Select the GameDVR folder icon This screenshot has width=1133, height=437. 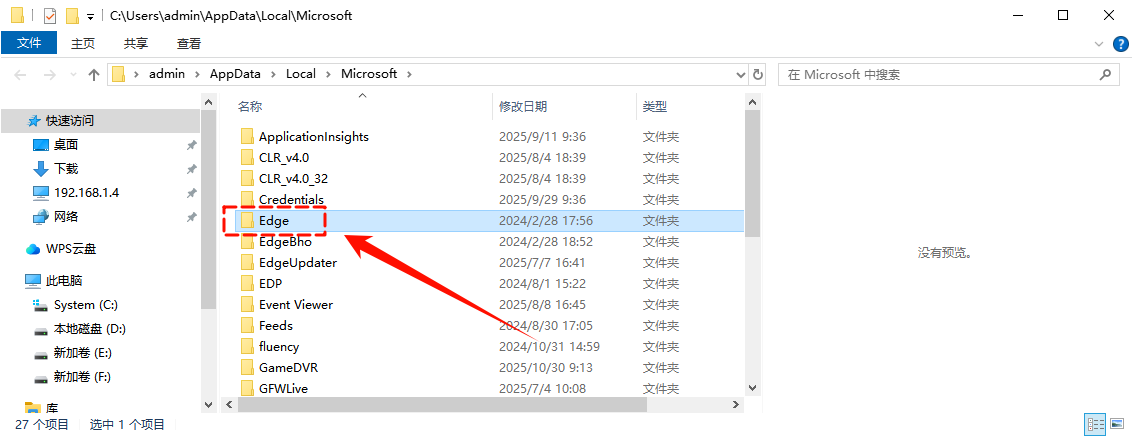(x=247, y=368)
